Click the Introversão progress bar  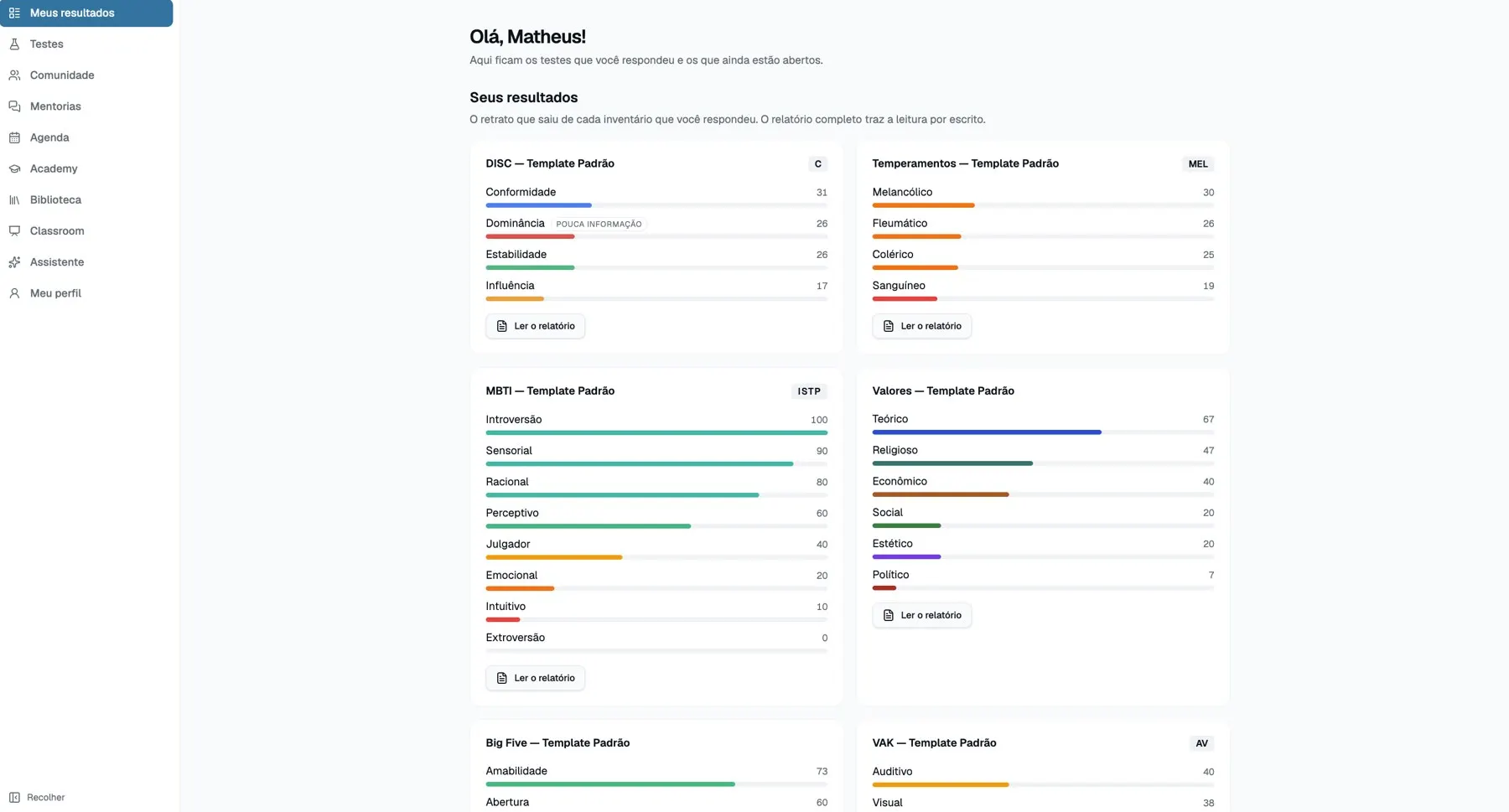(656, 432)
